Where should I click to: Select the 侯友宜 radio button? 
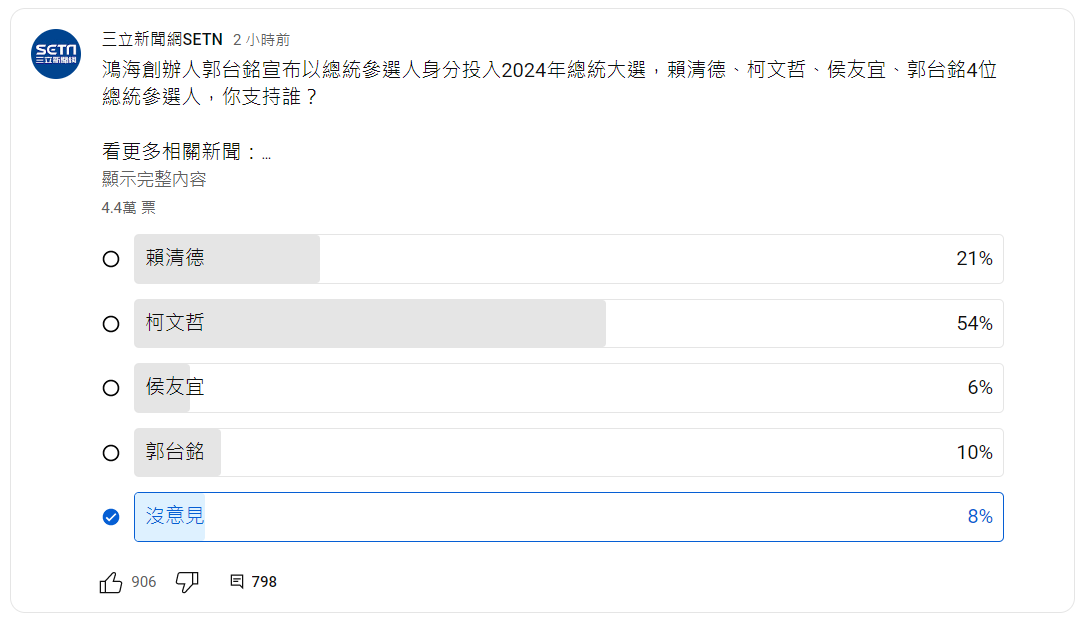110,387
